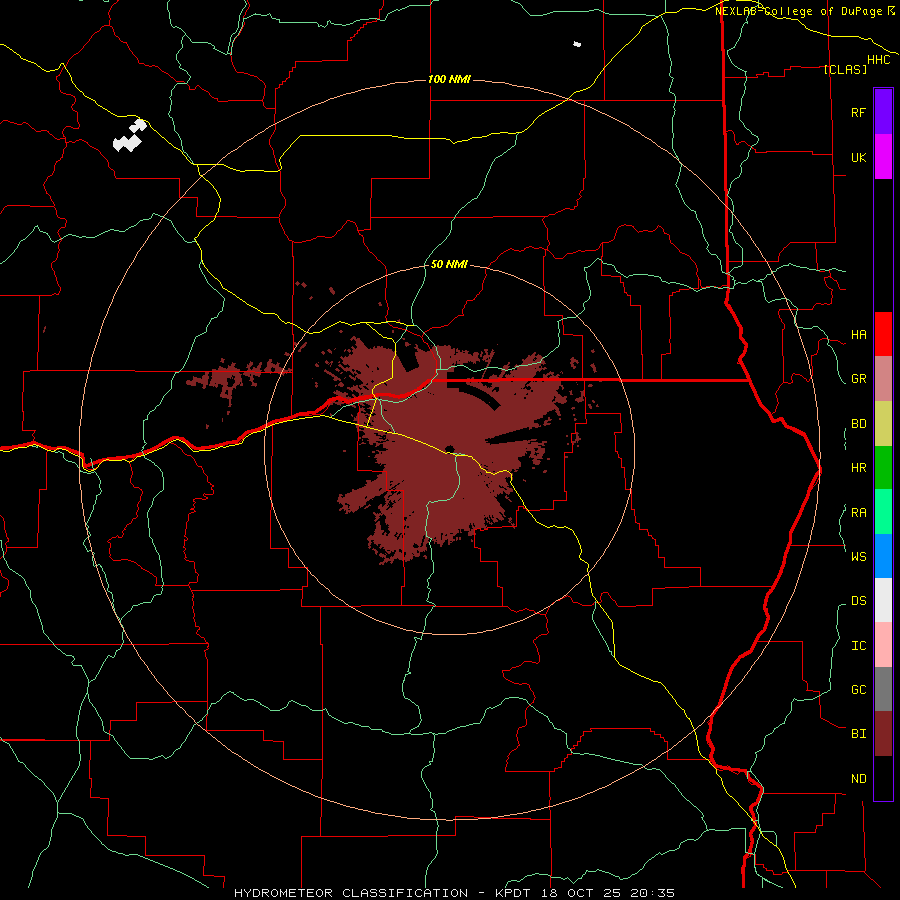The image size is (900, 900).
Task: Click the 18 OCT 25 date text
Action: click(583, 893)
